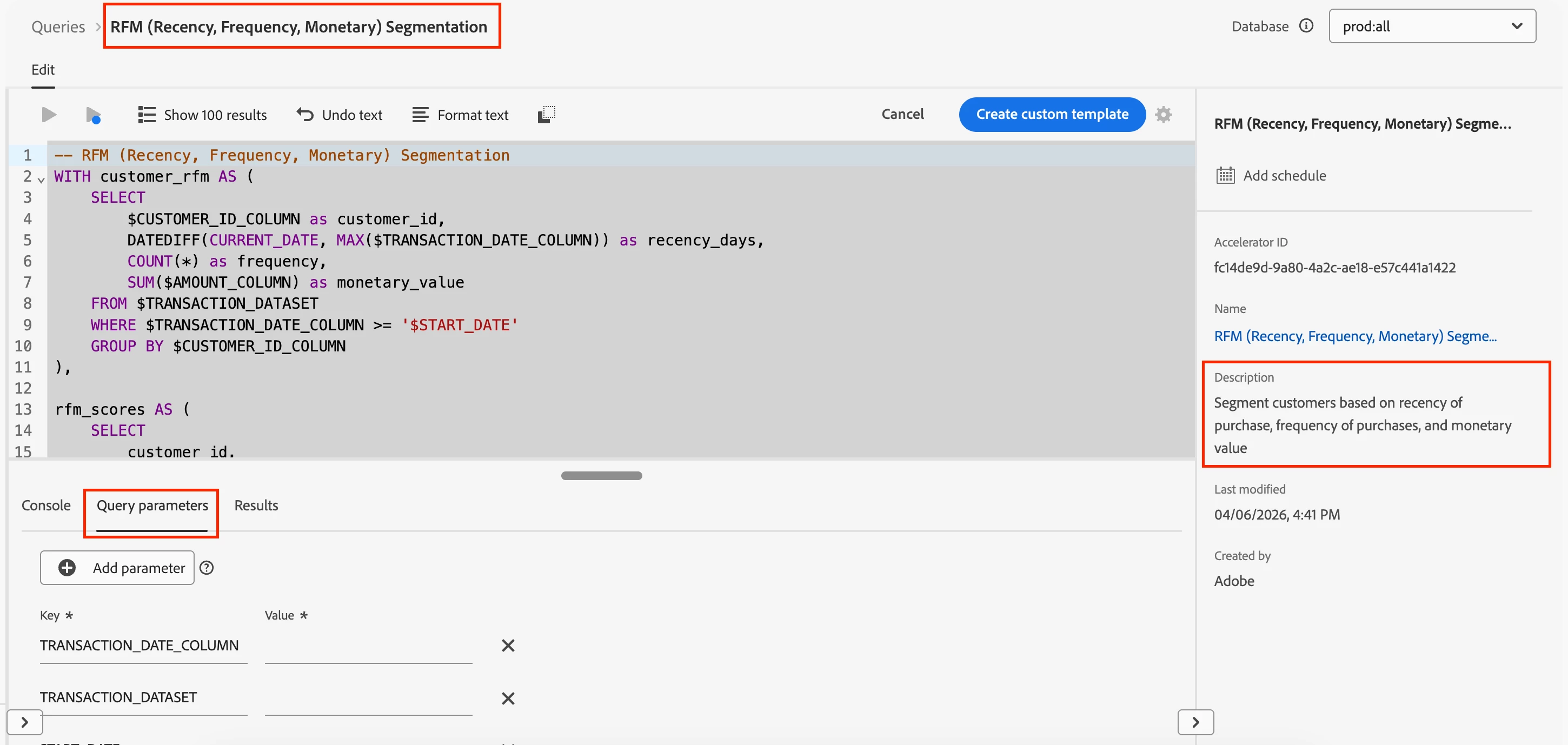
Task: Click the copy query icon in toolbar
Action: coord(547,115)
